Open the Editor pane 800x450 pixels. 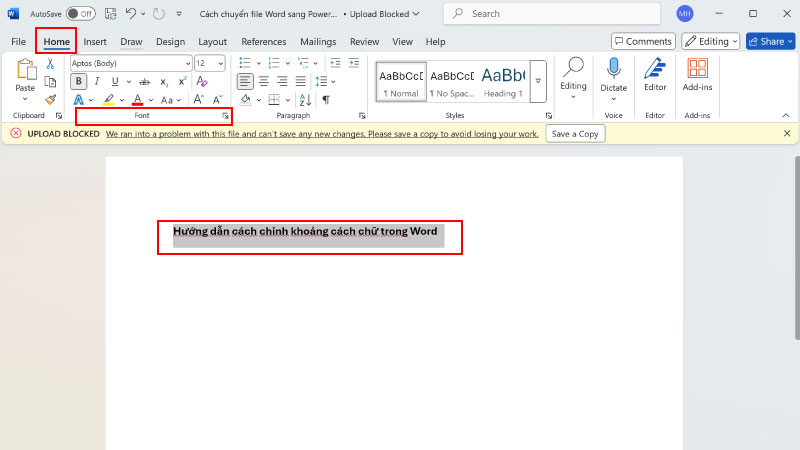click(655, 75)
